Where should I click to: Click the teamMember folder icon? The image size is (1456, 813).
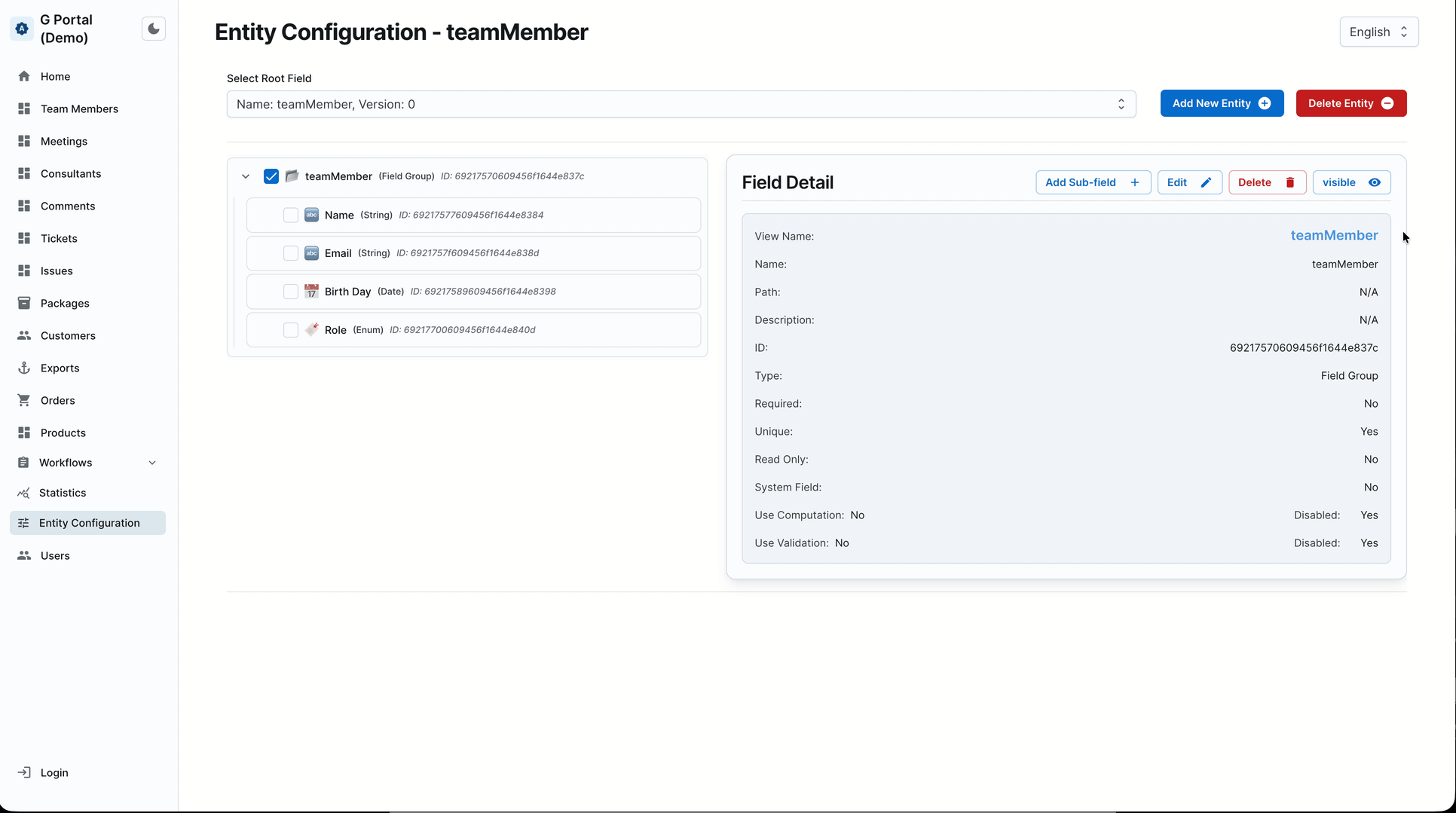[x=292, y=176]
